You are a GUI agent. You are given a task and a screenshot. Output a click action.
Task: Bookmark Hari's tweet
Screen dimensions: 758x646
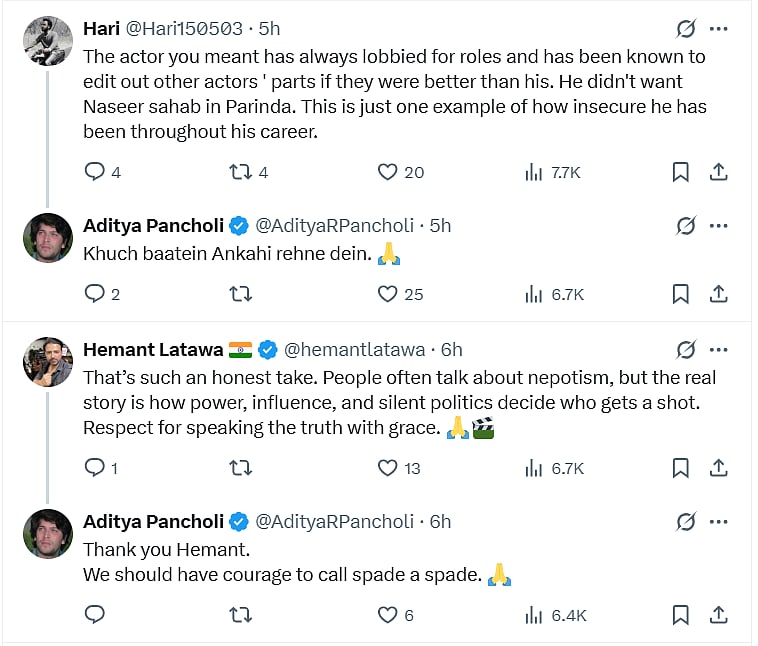pyautogui.click(x=680, y=172)
